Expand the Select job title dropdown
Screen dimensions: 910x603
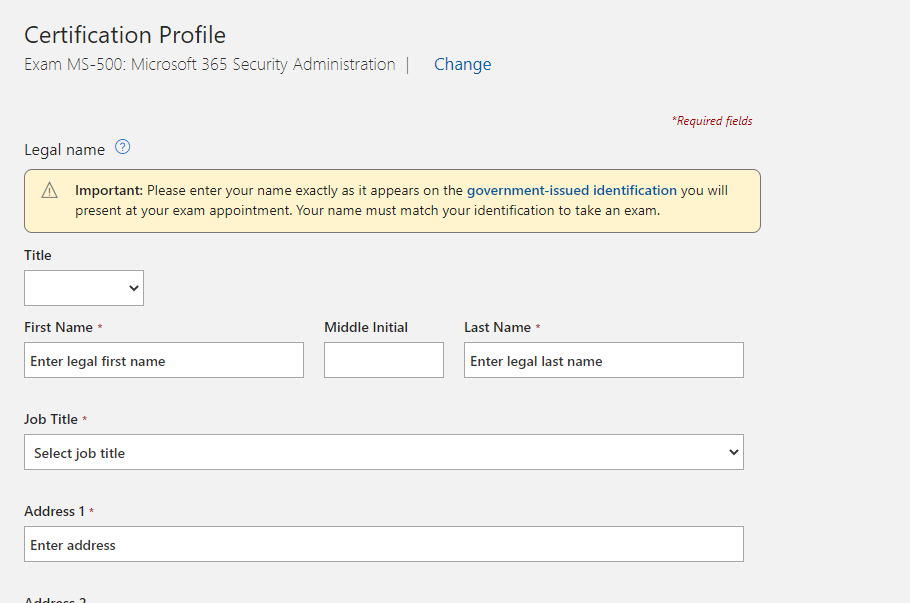(x=383, y=452)
